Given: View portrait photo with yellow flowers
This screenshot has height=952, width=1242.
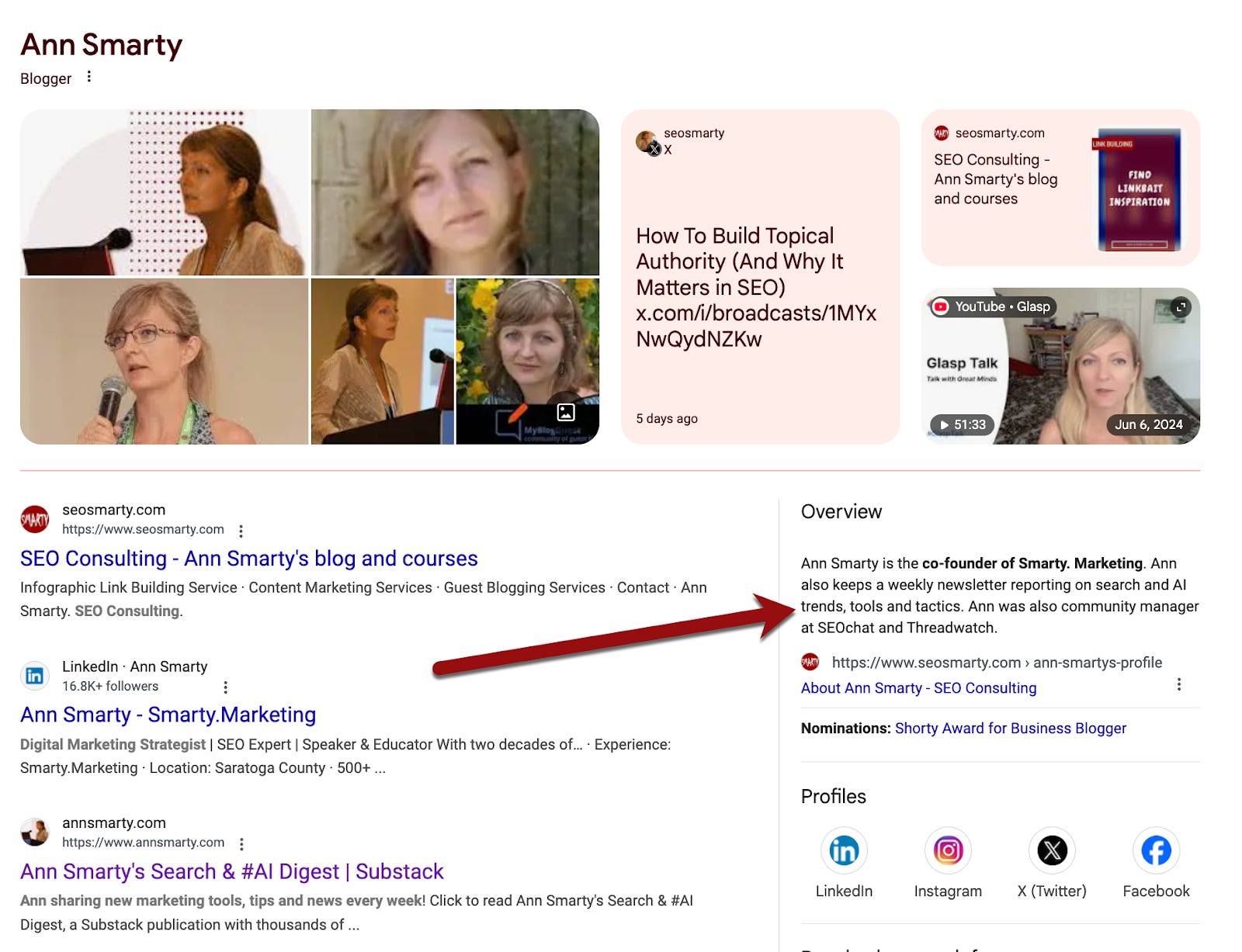Looking at the screenshot, I should [528, 362].
